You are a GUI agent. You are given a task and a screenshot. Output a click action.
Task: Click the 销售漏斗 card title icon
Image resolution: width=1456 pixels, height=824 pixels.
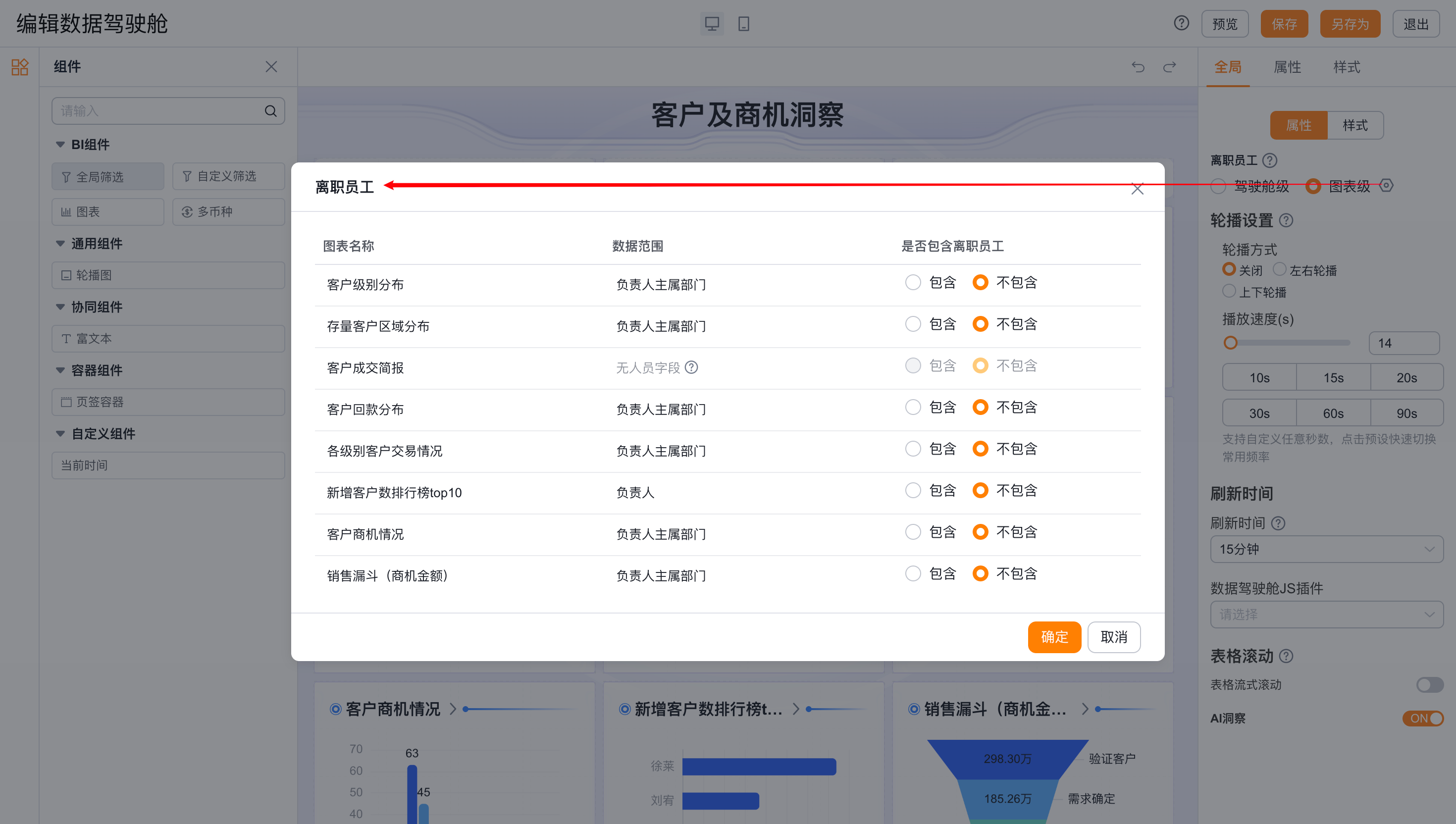click(914, 709)
